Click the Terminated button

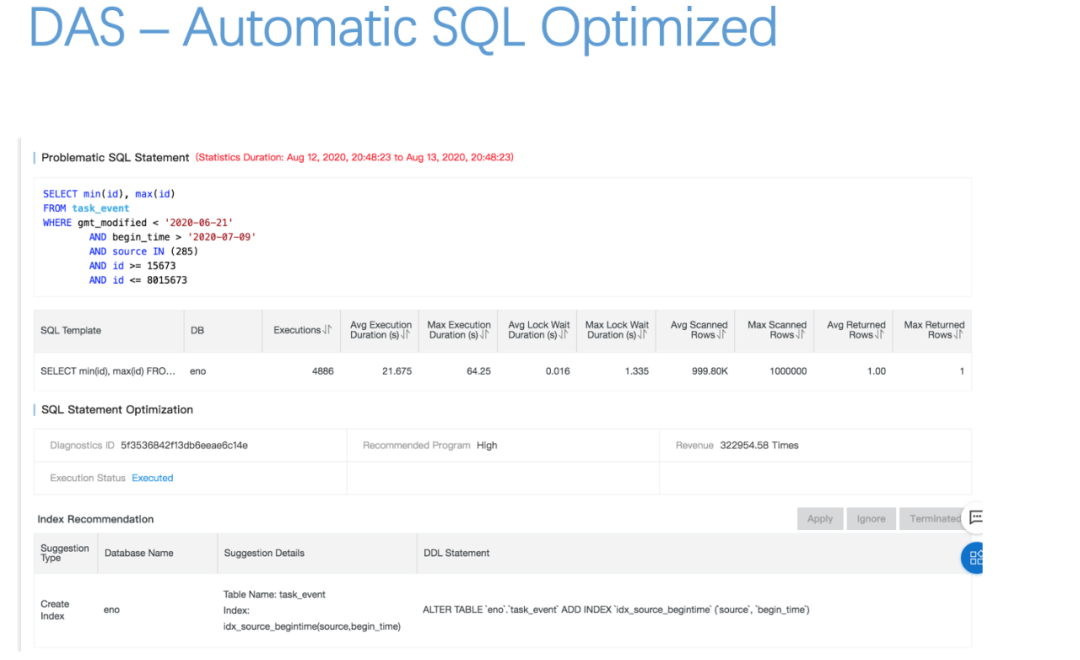pos(935,519)
